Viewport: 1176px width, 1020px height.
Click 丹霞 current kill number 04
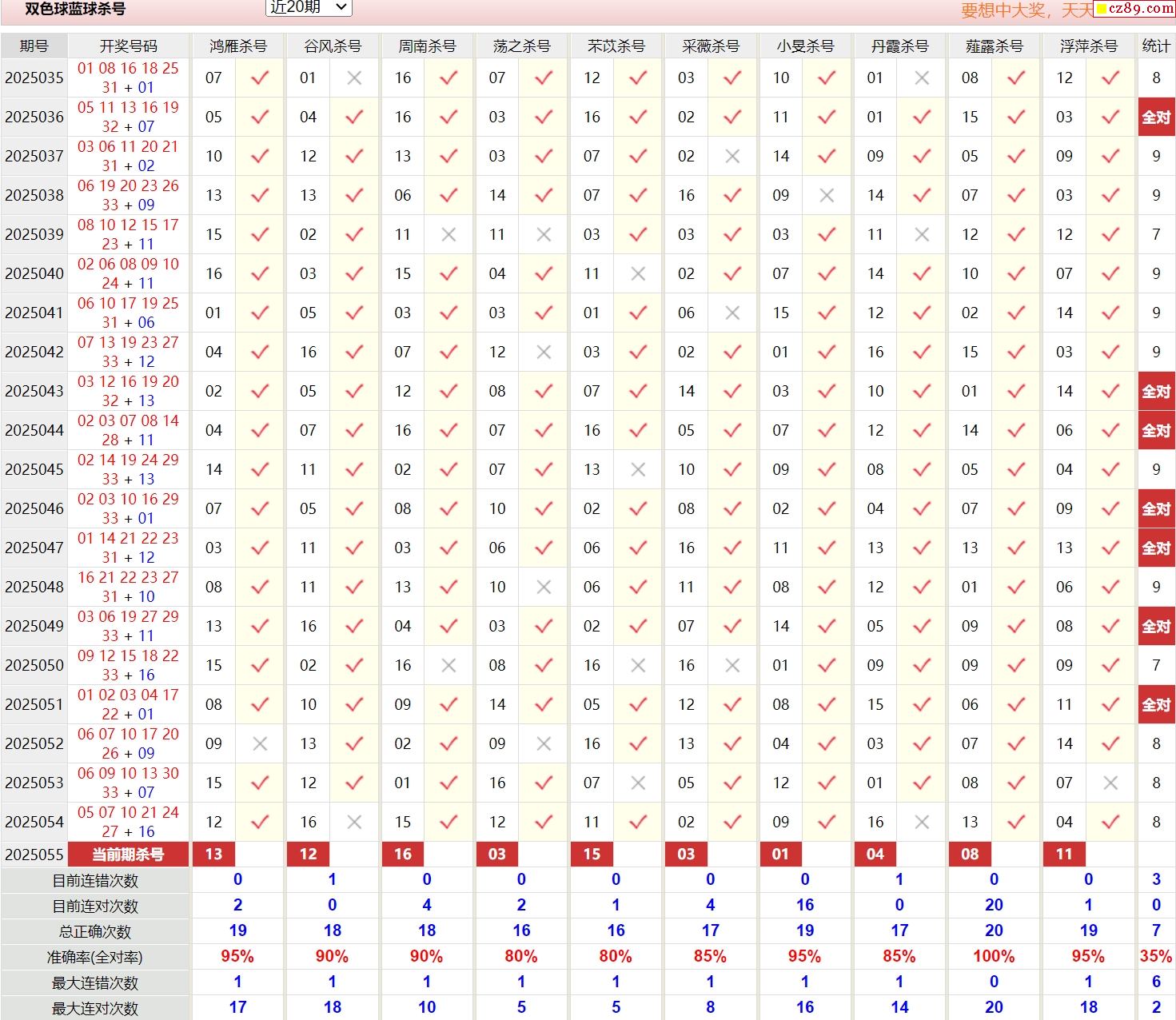click(x=875, y=855)
